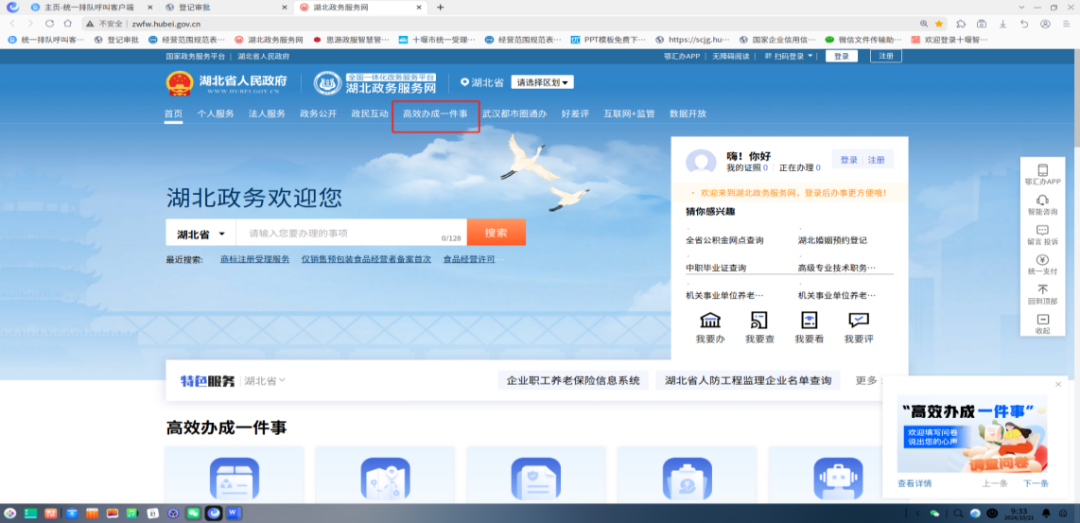Click the undo closed tab icon

[x=1024, y=23]
